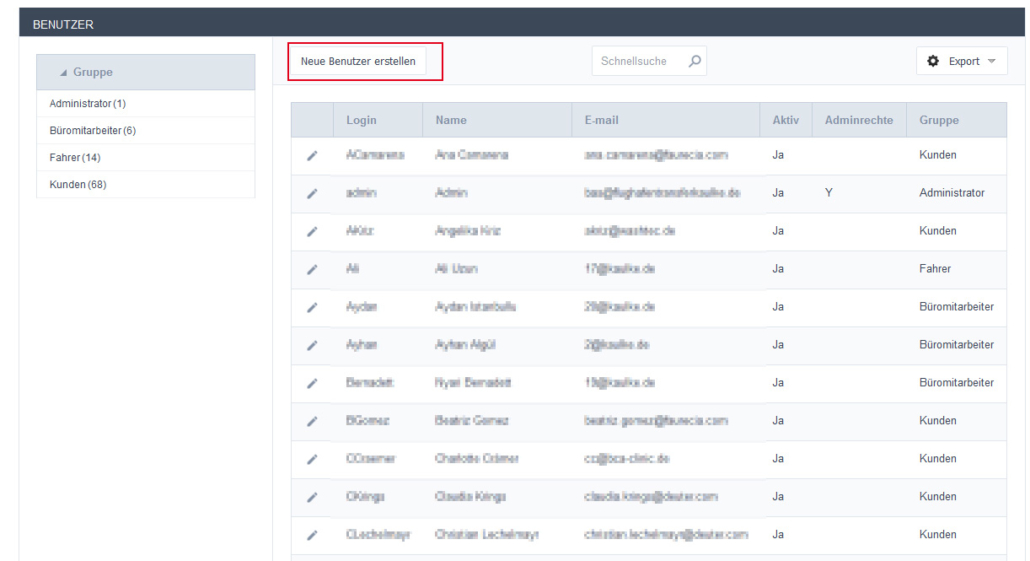1030x561 pixels.
Task: Show the Fahrer (14) group
Action: tap(75, 157)
